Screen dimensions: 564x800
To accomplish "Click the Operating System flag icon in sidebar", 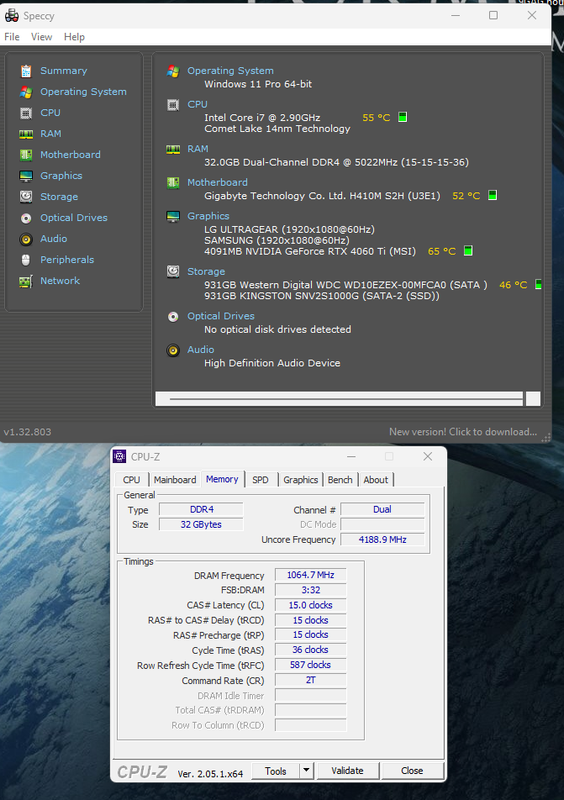I will 26,92.
